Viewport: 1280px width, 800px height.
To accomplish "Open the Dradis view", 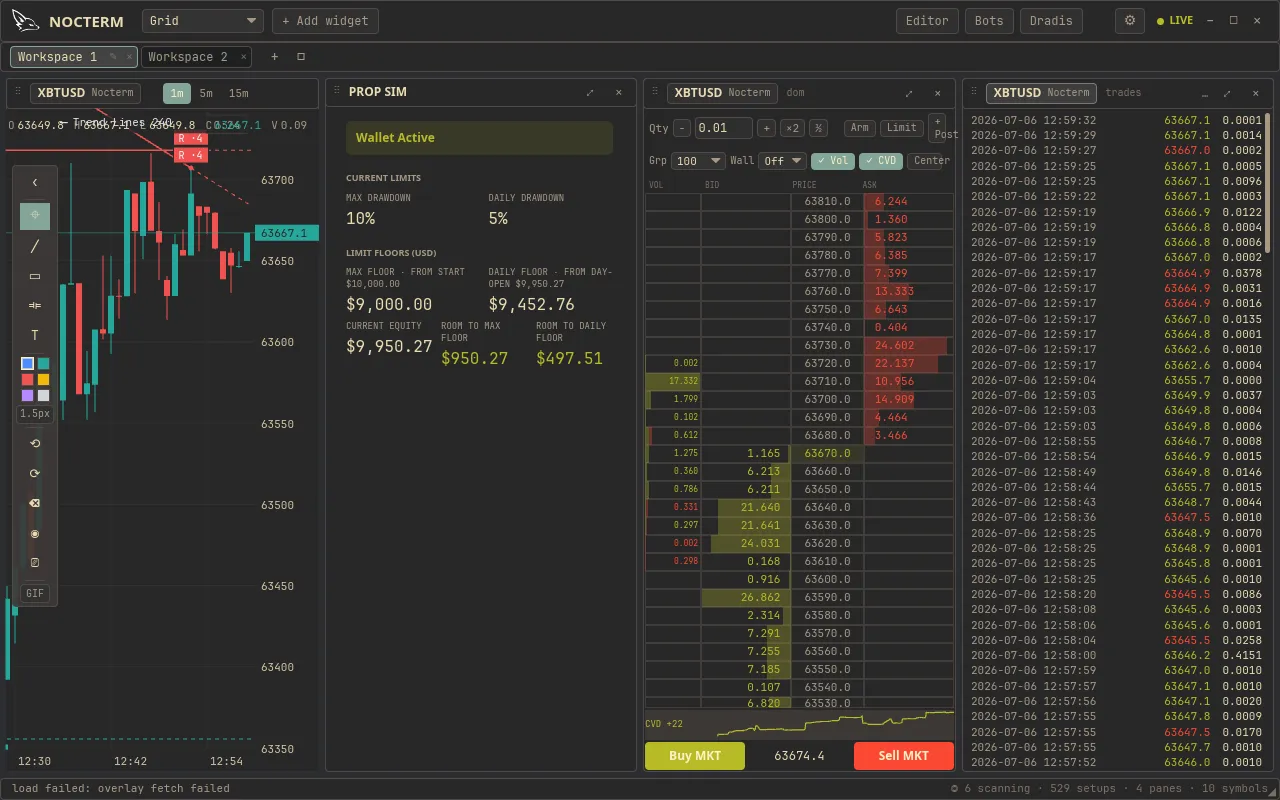I will [x=1051, y=20].
